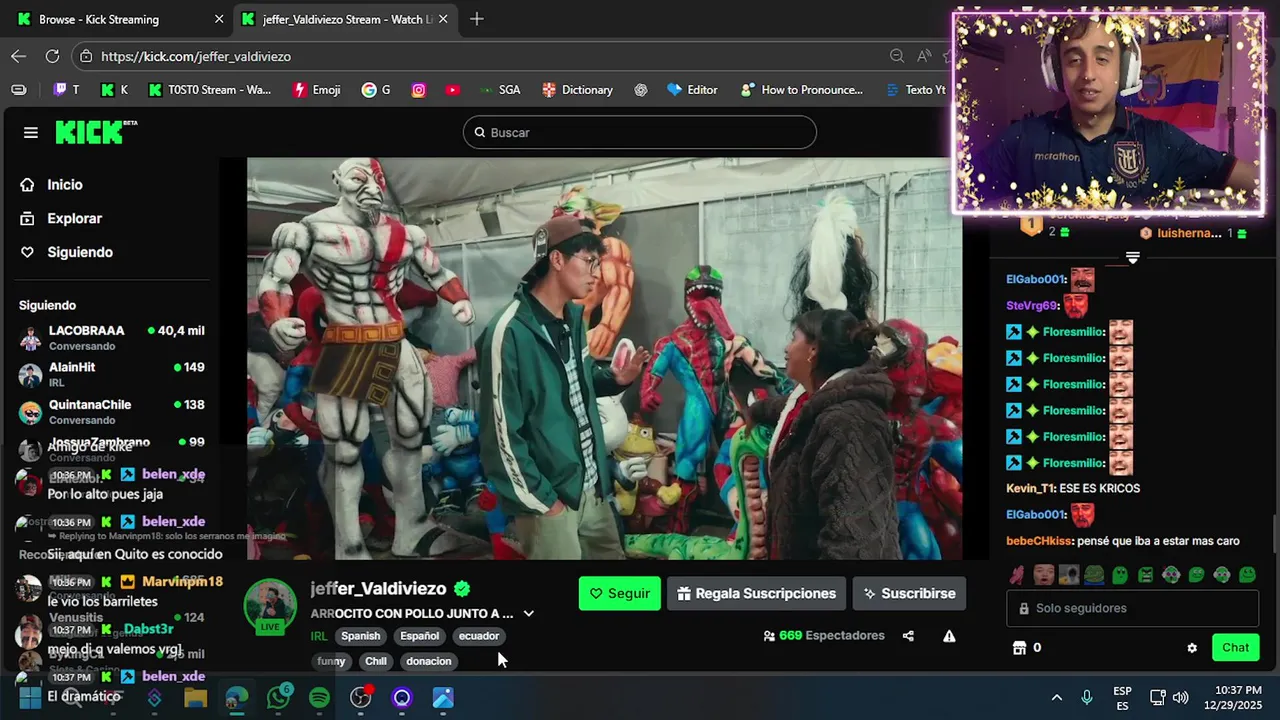Switch to Browse - Kick Streaming tab
The height and width of the screenshot is (720, 1280).
tap(116, 19)
